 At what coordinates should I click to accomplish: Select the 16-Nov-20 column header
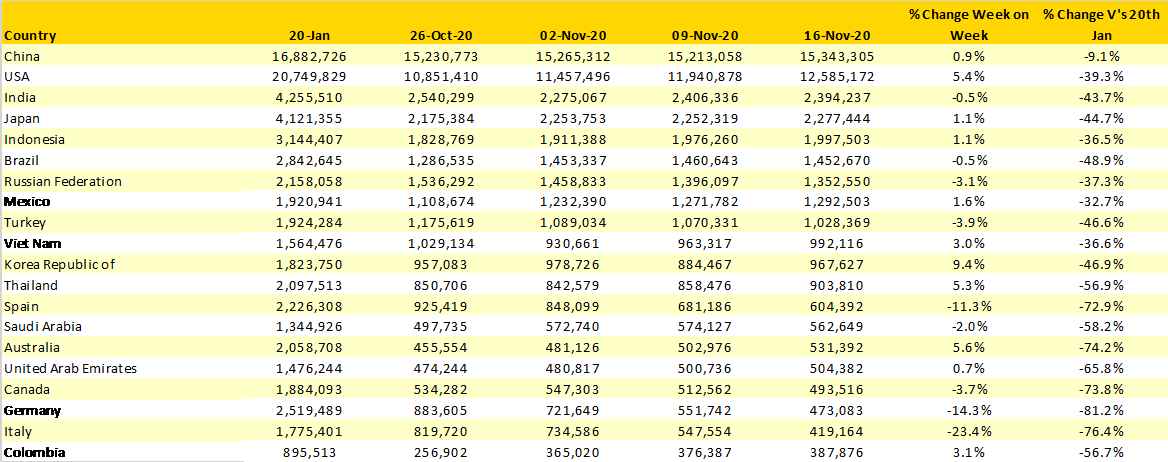point(838,36)
